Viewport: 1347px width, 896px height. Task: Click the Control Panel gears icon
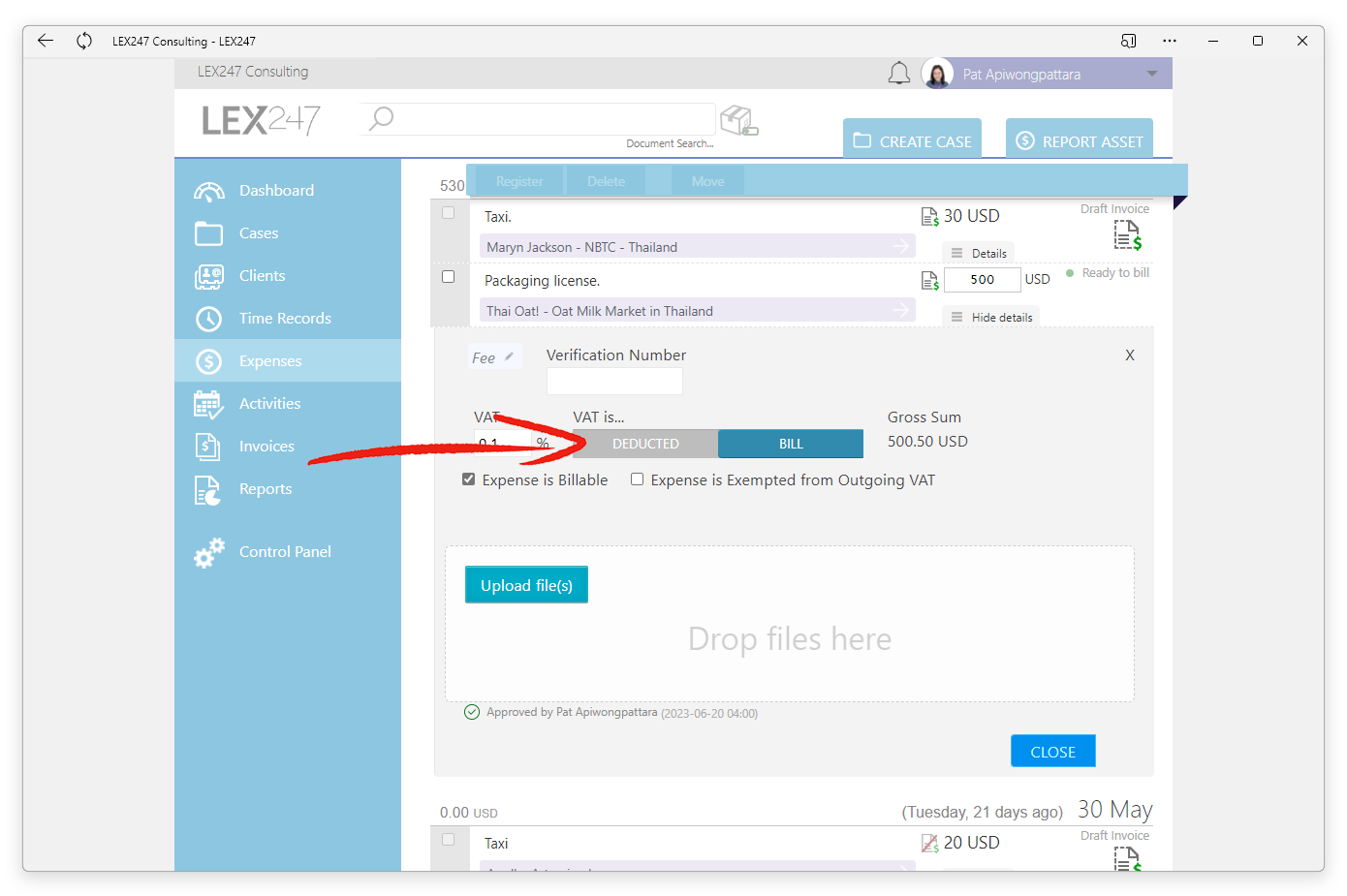coord(208,552)
